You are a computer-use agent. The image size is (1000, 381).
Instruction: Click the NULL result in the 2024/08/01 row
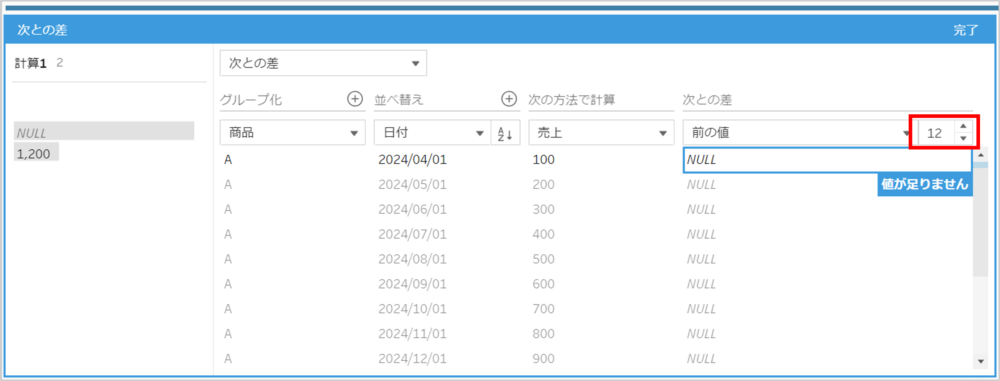coord(702,259)
